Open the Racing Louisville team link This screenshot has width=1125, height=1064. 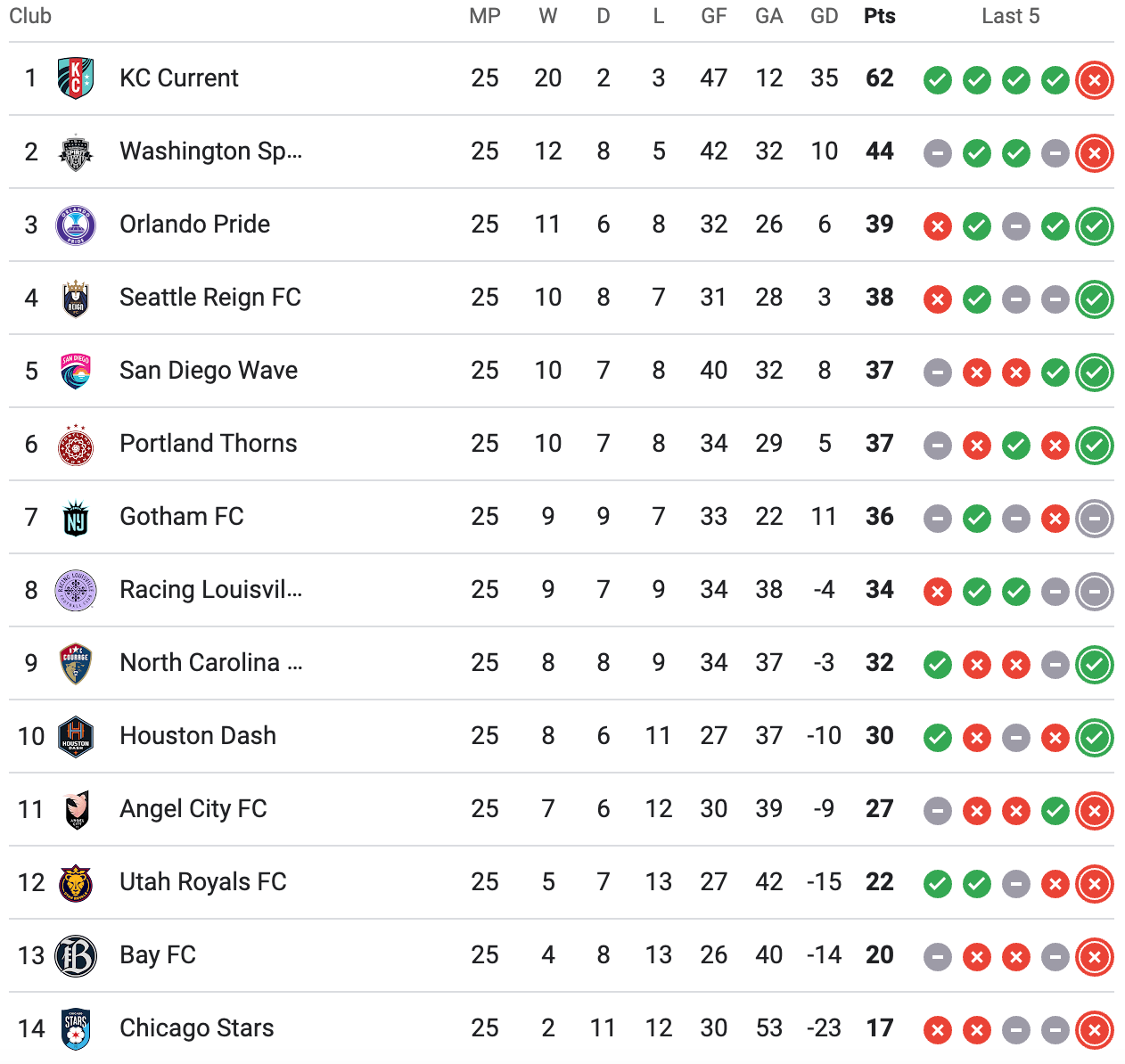(x=211, y=589)
